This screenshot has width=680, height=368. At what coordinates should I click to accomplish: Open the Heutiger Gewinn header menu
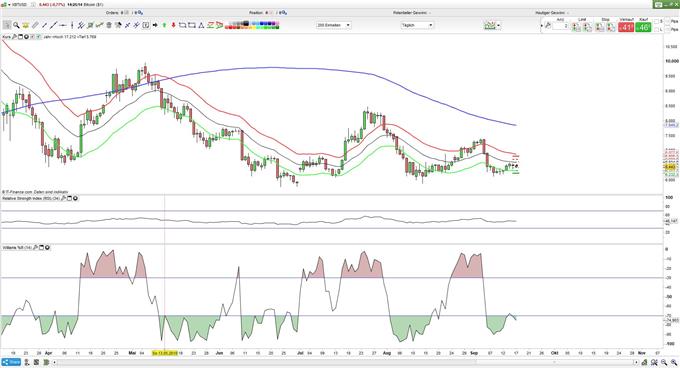click(x=552, y=13)
